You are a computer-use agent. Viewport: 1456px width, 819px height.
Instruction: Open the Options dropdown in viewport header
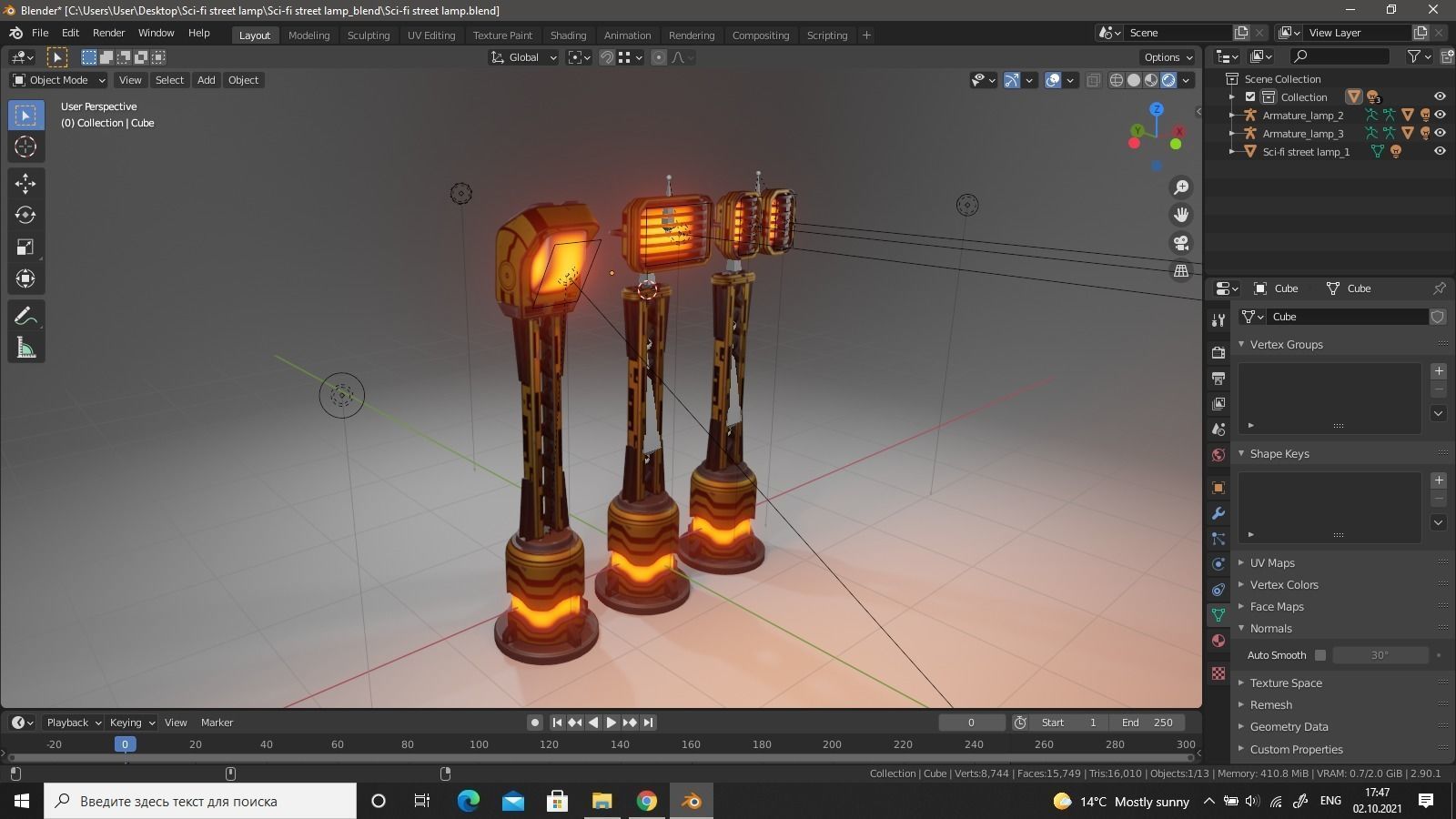pyautogui.click(x=1168, y=57)
